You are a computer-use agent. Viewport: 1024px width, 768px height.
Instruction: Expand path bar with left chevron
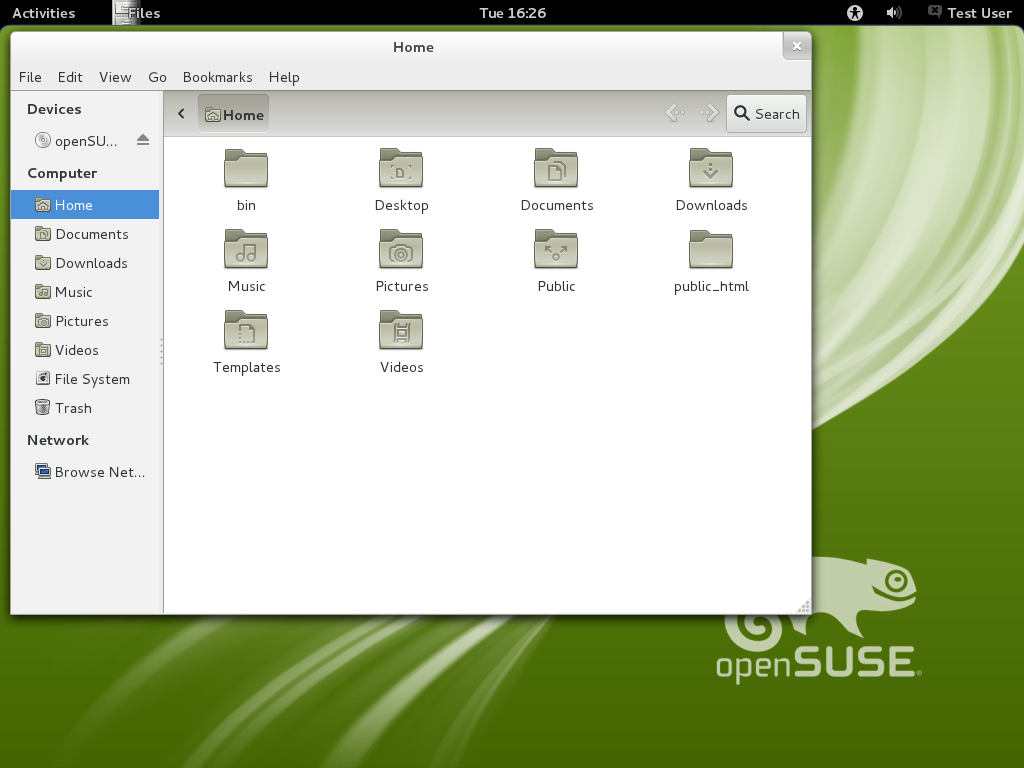click(x=181, y=114)
